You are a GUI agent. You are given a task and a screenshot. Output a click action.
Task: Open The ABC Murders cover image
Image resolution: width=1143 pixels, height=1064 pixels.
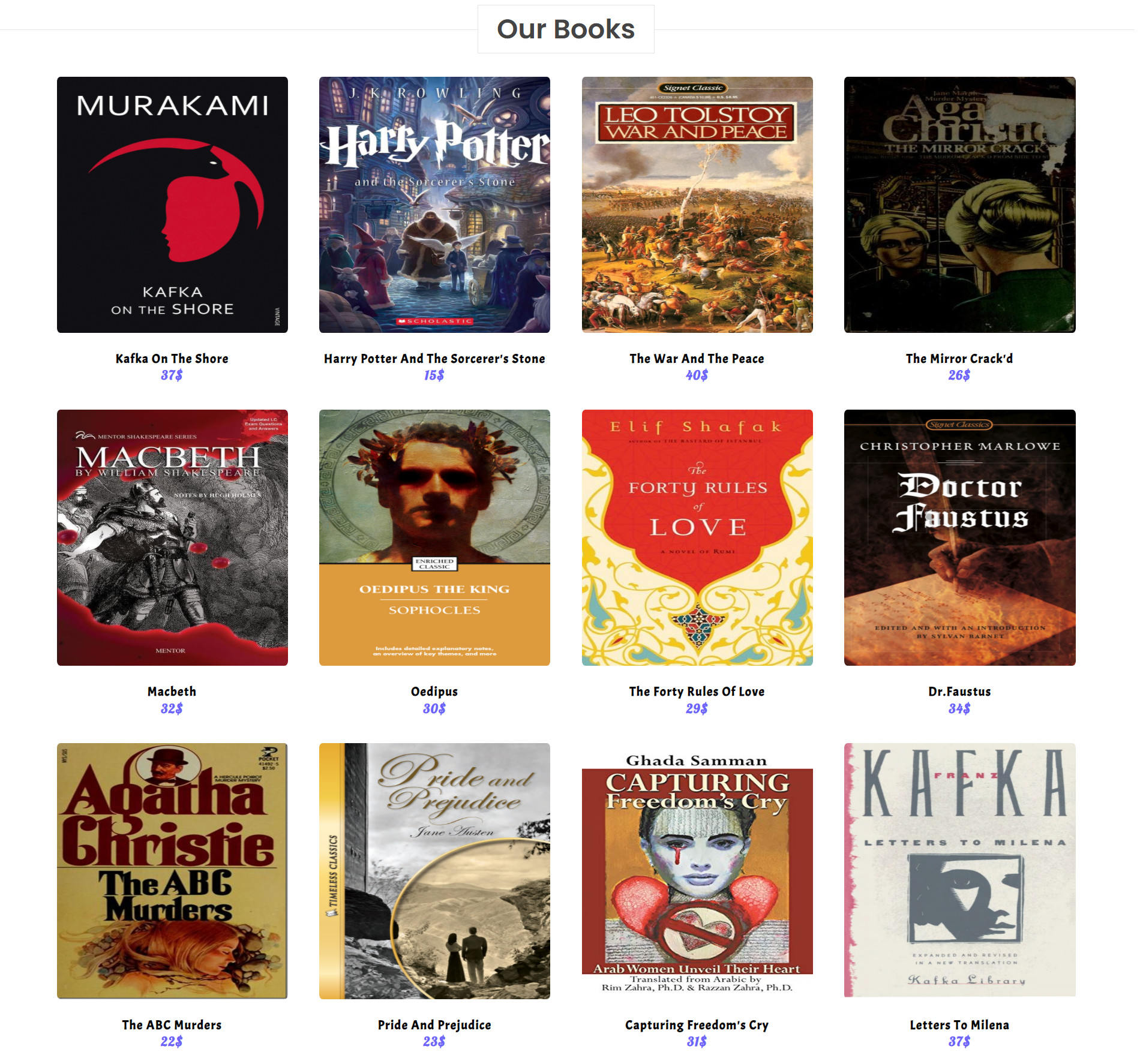pyautogui.click(x=172, y=871)
